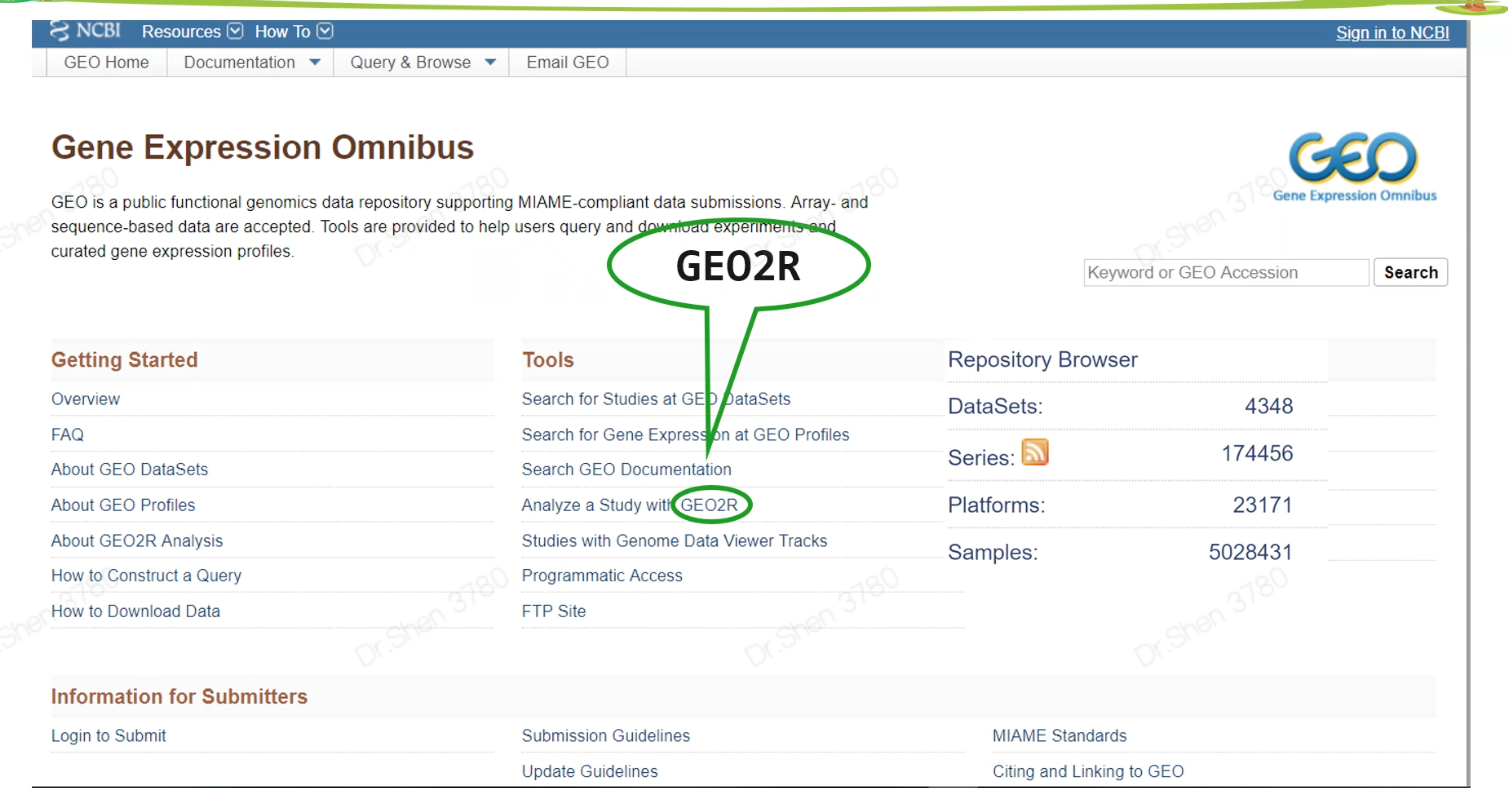
Task: Click the DataSets count 4348
Action: 1269,406
